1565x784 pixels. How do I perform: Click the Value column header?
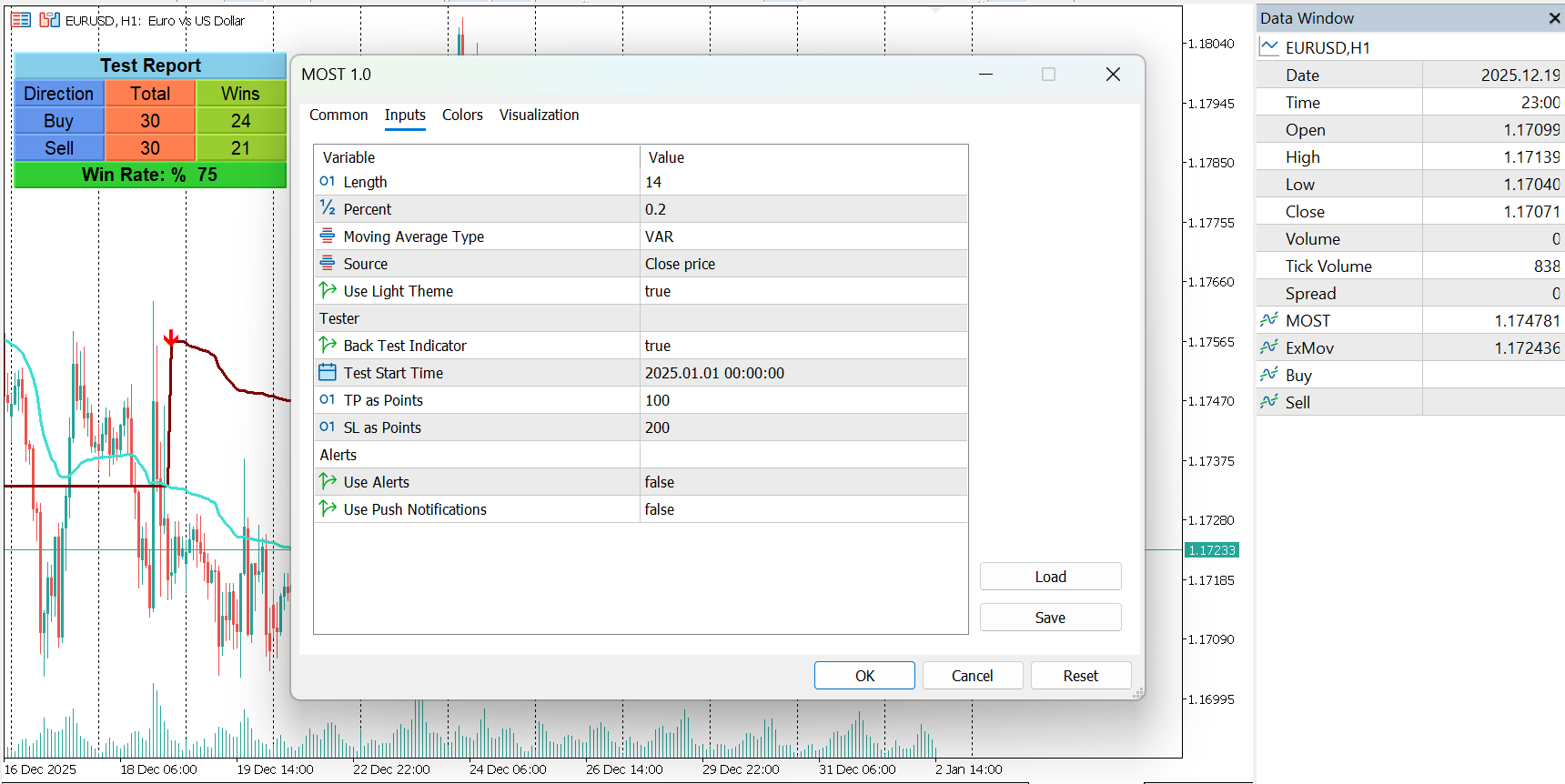click(x=803, y=157)
